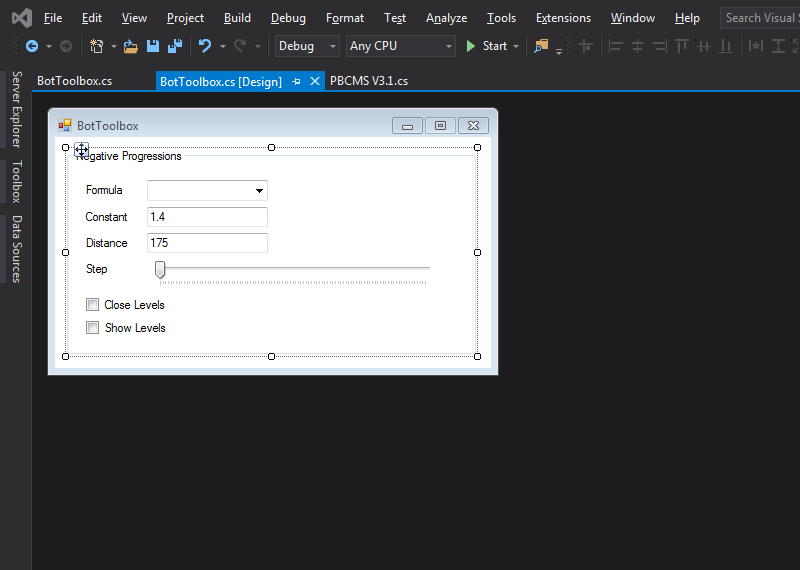Click the Make Same Width icon

point(756,46)
